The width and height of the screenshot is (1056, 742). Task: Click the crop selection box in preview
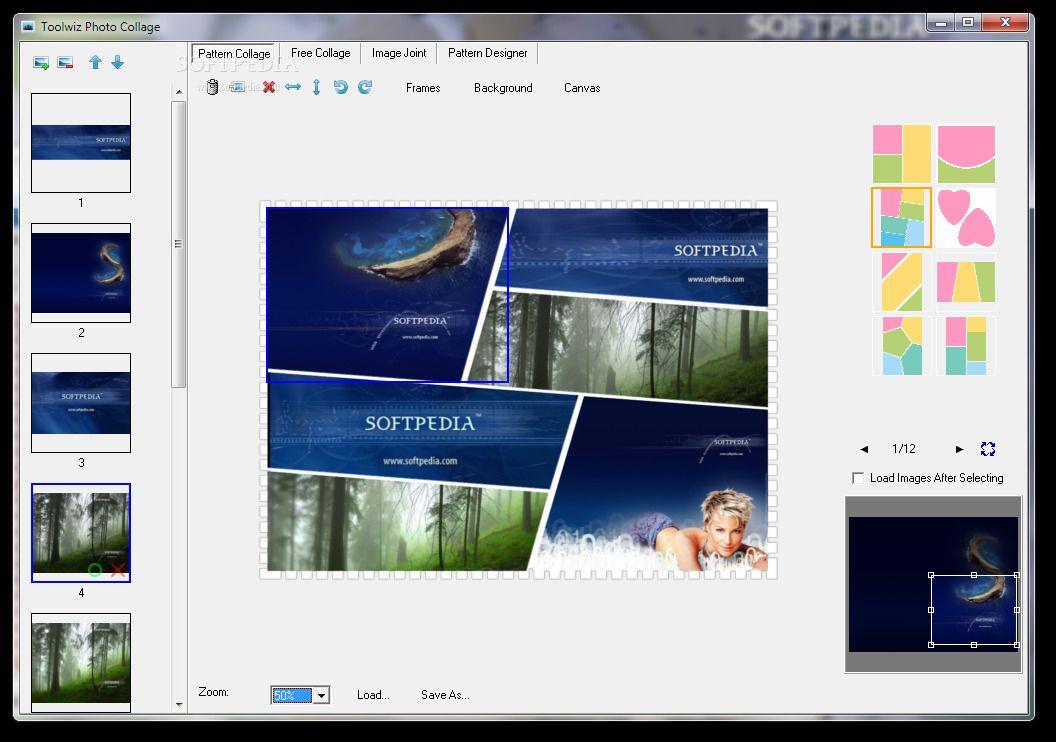tap(974, 610)
